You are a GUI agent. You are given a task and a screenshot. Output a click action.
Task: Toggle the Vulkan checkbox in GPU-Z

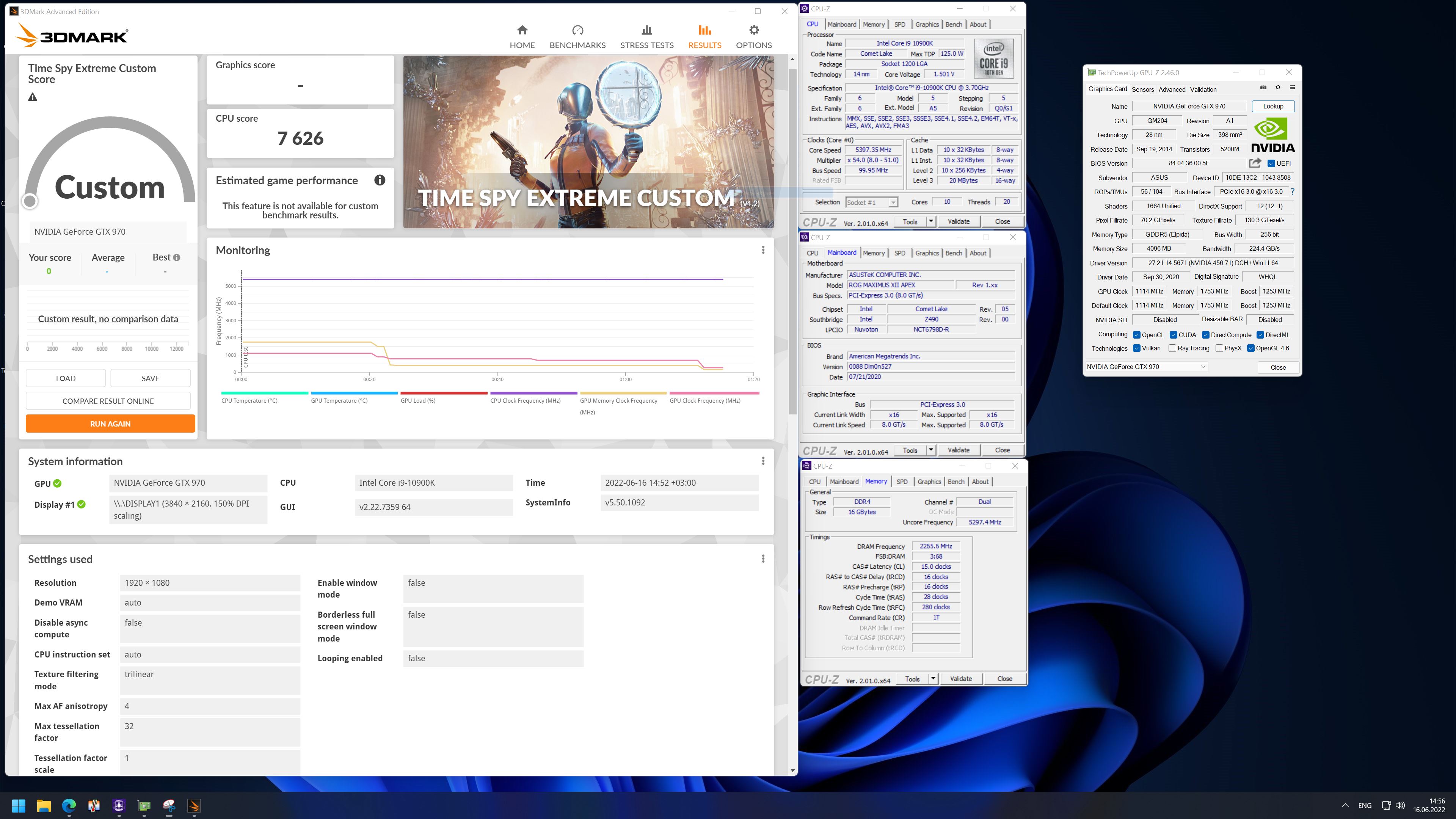(1137, 348)
